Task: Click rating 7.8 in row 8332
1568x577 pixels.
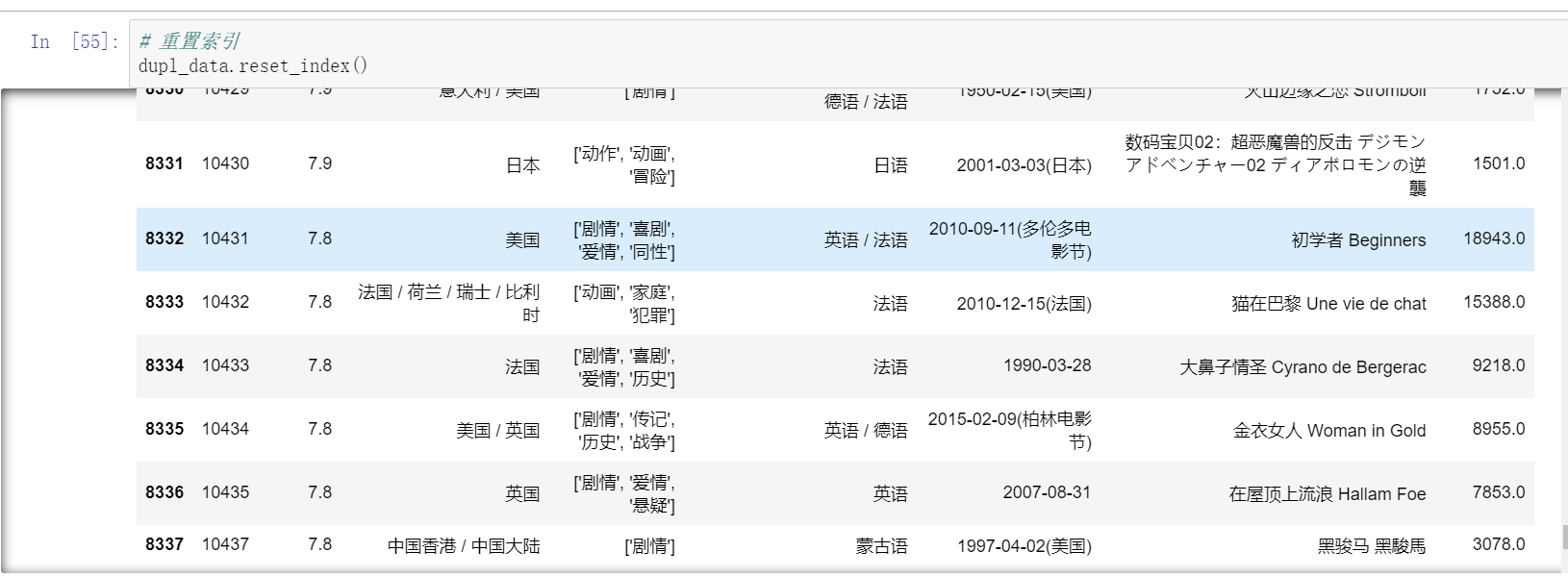Action: click(x=320, y=238)
